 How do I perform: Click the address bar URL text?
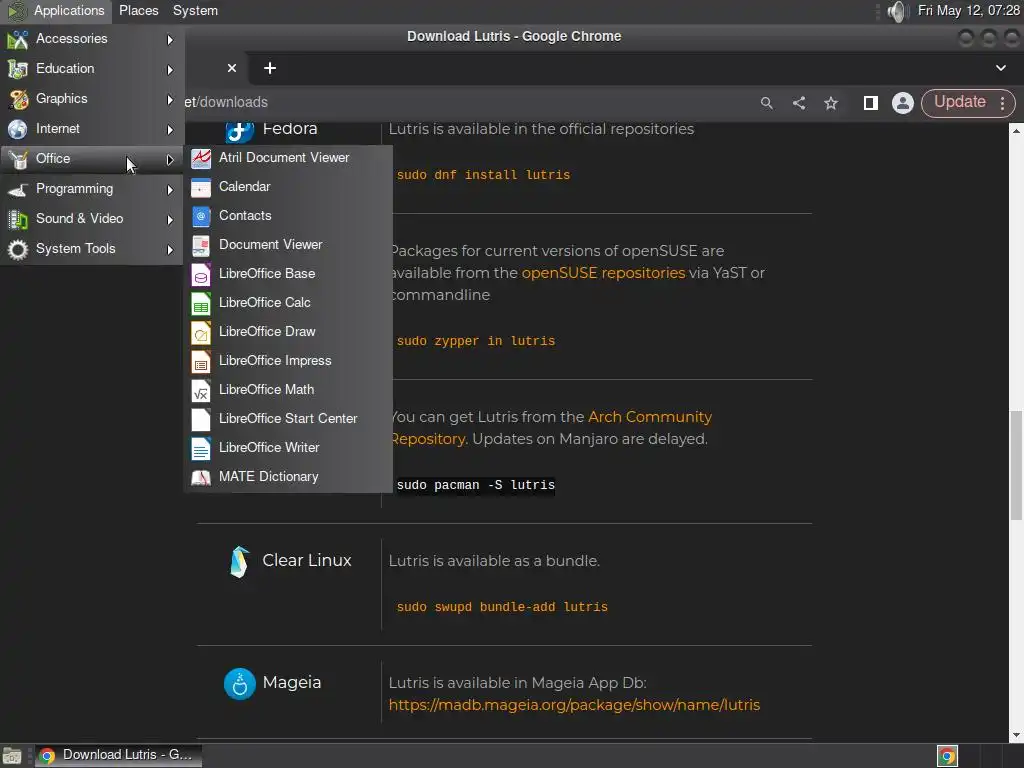(227, 102)
